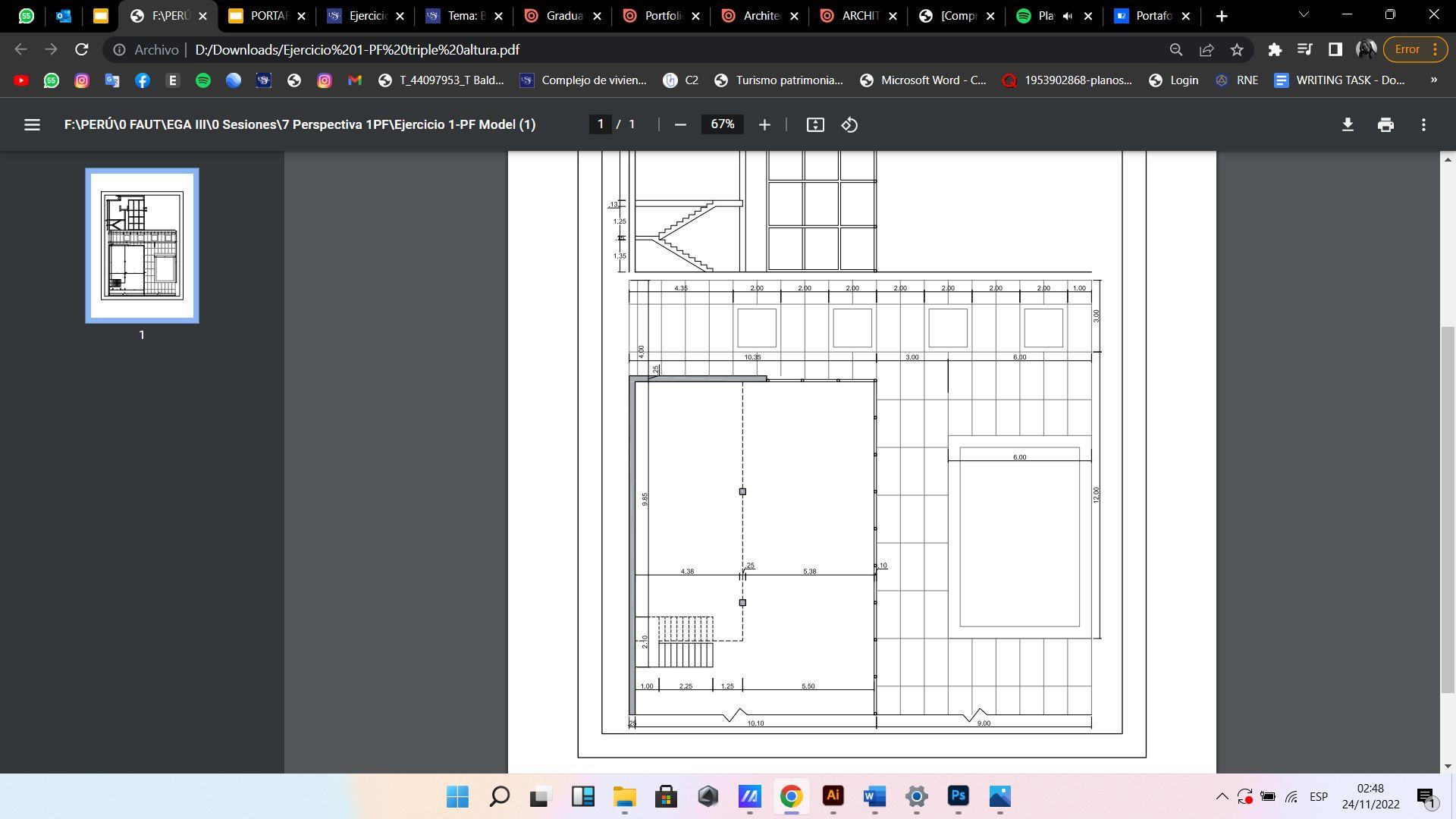Toggle the PDF sidebar menu icon
The image size is (1456, 819).
(32, 124)
